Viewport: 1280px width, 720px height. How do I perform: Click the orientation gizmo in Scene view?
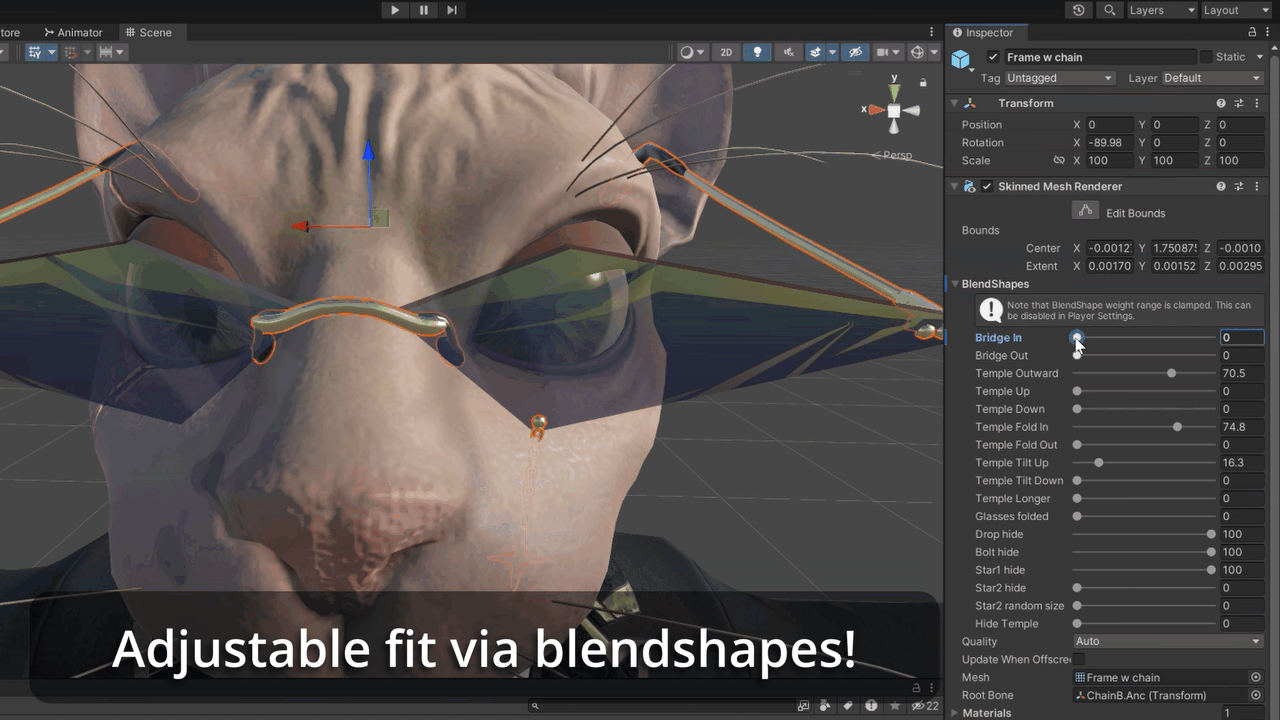(x=894, y=110)
